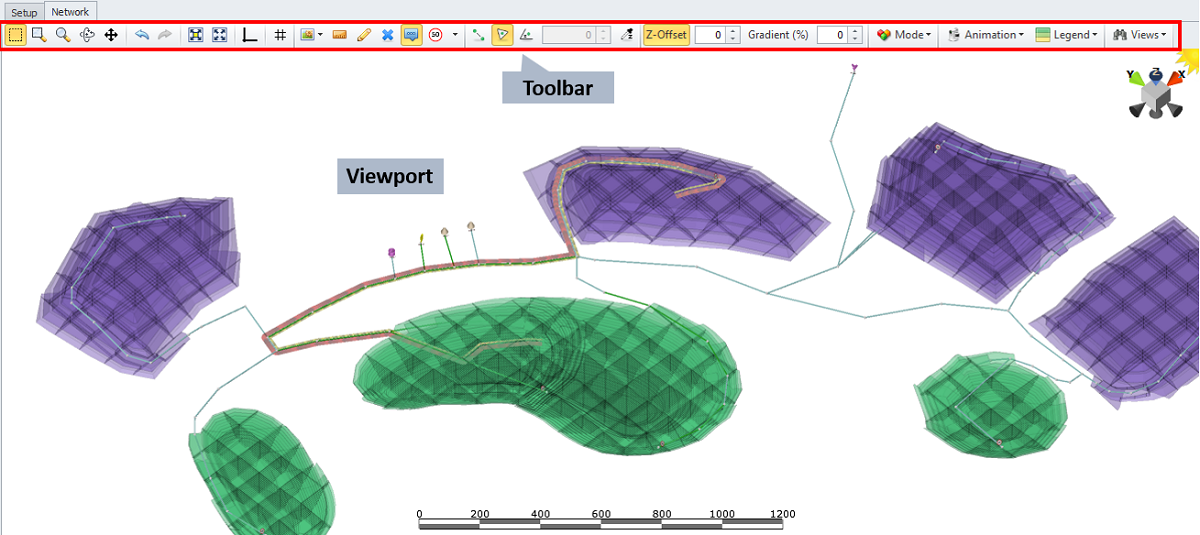Select the green connect nodes tool
This screenshot has width=1200, height=535.
click(478, 35)
